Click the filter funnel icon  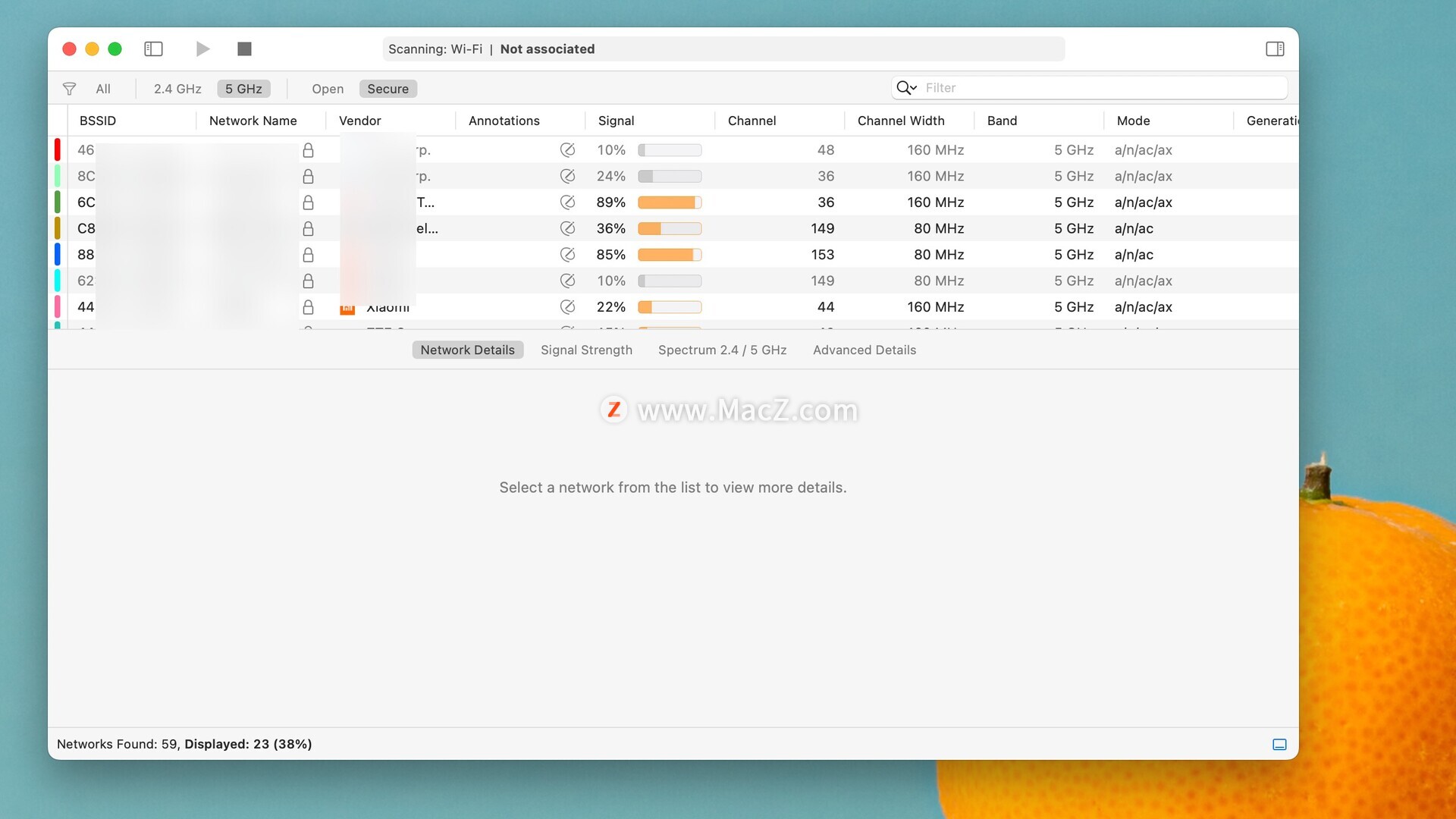click(69, 89)
